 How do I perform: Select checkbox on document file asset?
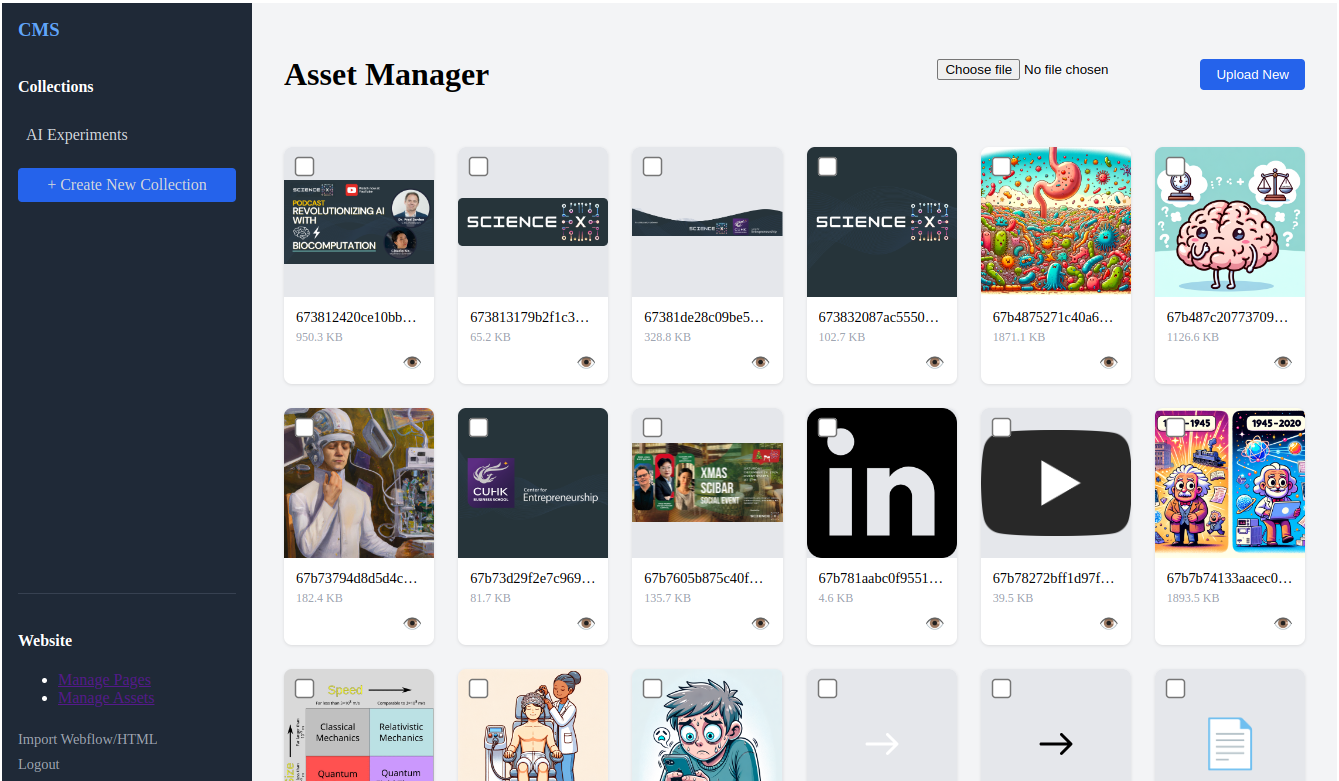coord(1175,688)
